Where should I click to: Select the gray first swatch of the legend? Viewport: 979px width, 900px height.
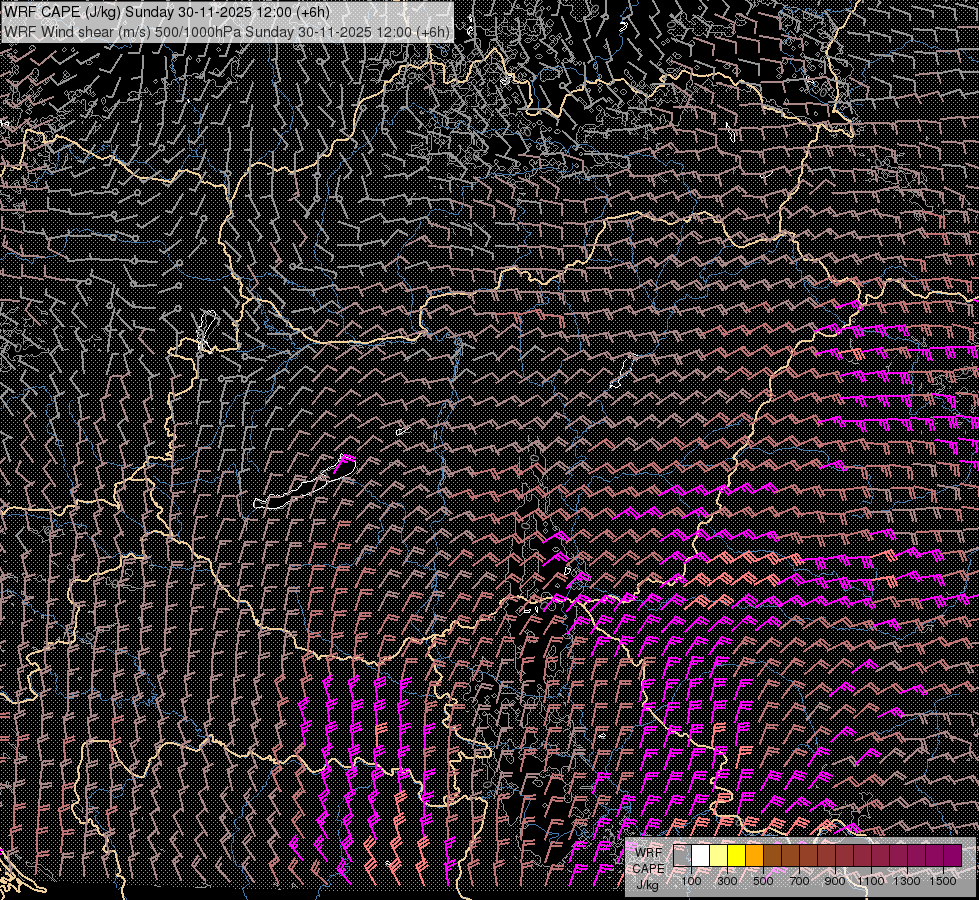[x=683, y=856]
